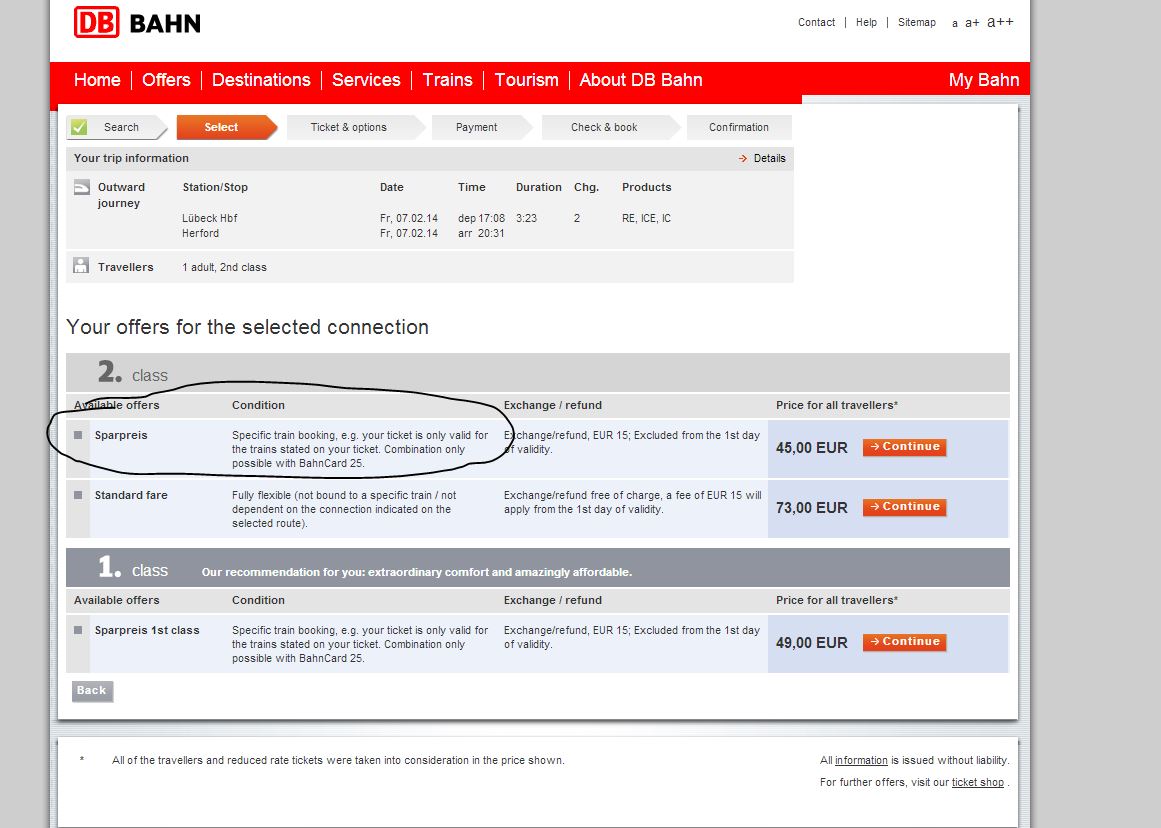Click the Outward journey train icon
The width and height of the screenshot is (1161, 828).
(81, 188)
